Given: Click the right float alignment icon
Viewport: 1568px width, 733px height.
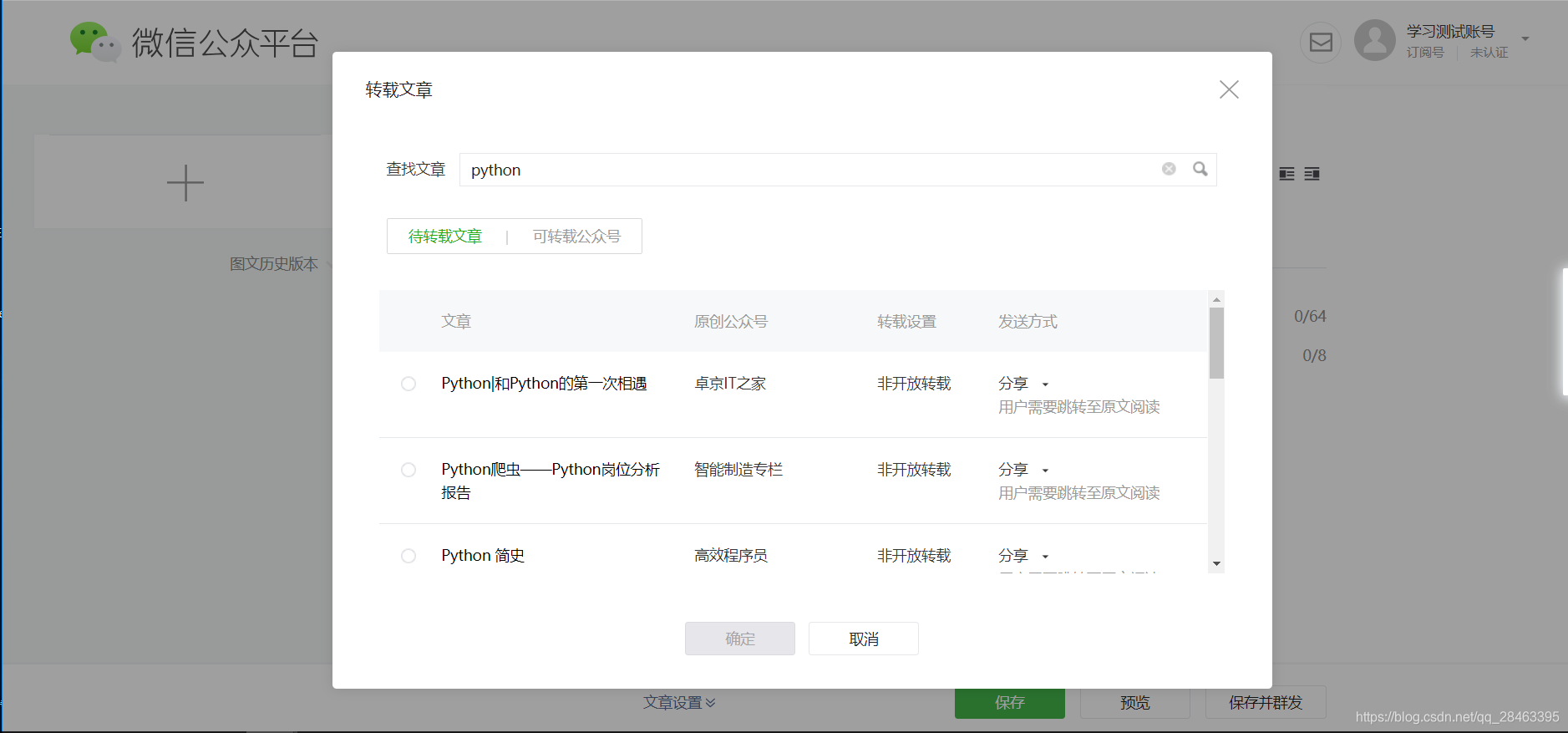Looking at the screenshot, I should point(1312,174).
